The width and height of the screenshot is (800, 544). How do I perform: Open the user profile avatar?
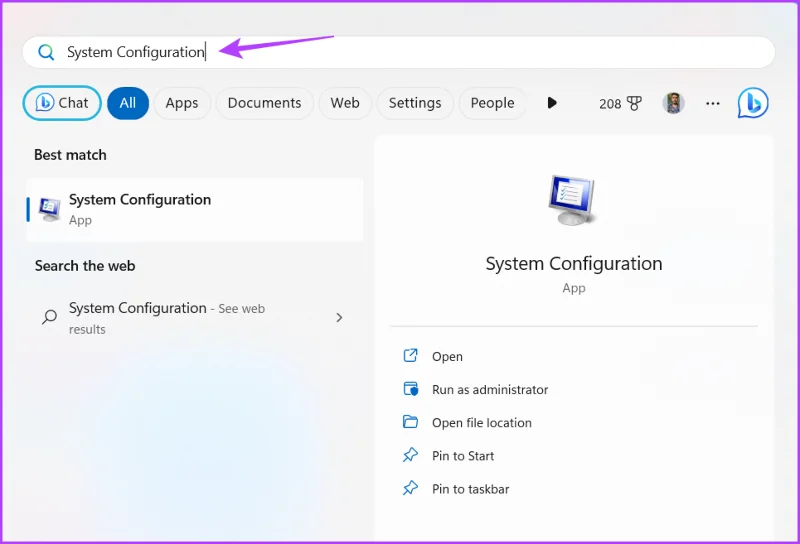click(673, 103)
